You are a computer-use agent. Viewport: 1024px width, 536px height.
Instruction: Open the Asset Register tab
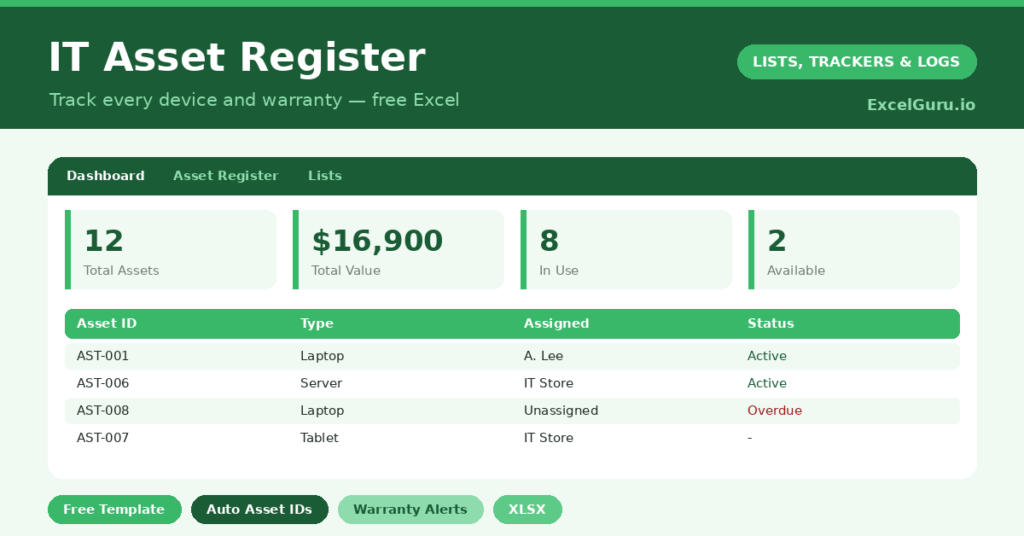pyautogui.click(x=225, y=176)
